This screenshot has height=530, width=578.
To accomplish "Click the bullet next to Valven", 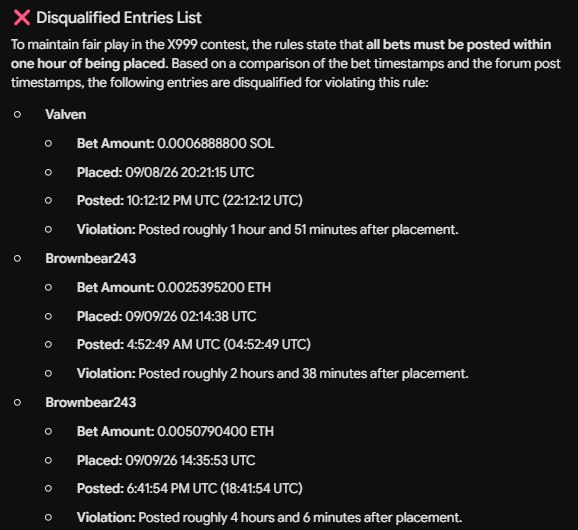I will (x=17, y=115).
